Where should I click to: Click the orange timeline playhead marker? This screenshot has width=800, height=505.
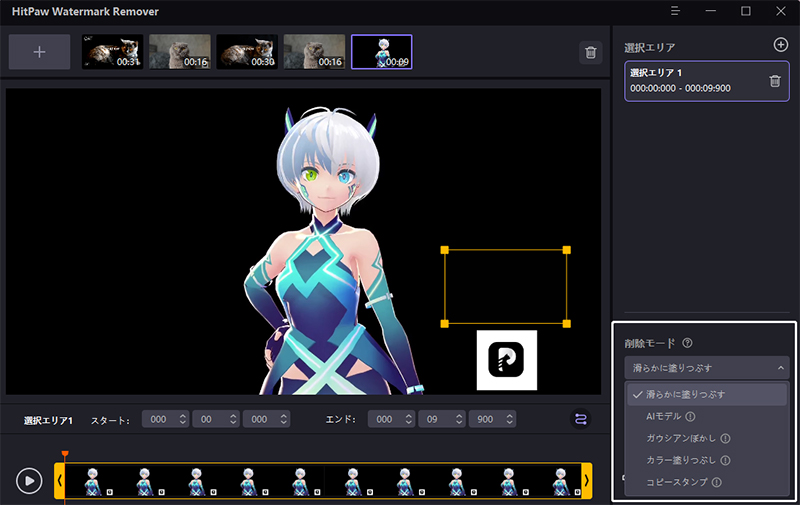click(65, 455)
